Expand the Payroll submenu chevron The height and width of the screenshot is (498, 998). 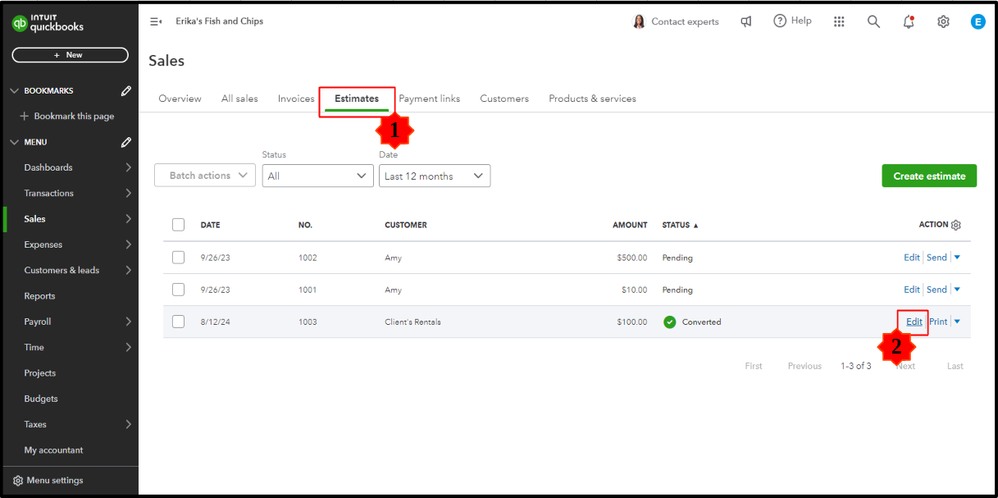[x=128, y=322]
